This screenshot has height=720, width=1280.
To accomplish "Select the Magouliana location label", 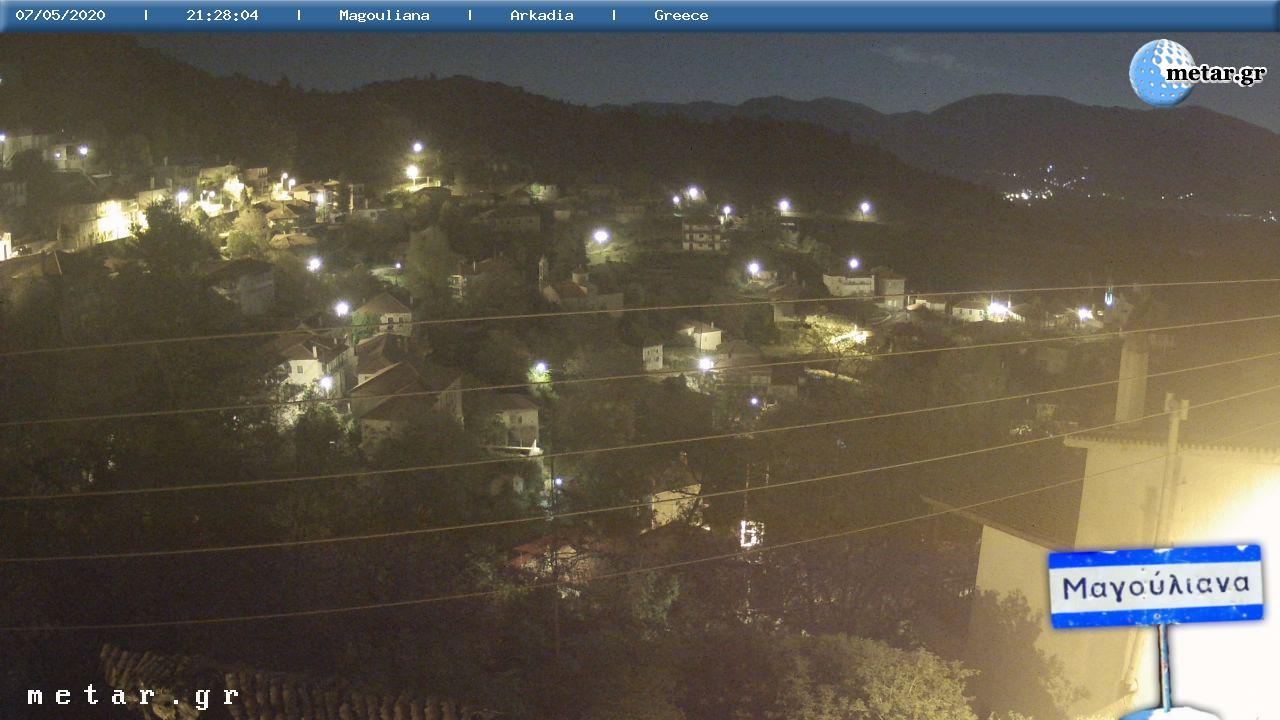I will coord(384,15).
